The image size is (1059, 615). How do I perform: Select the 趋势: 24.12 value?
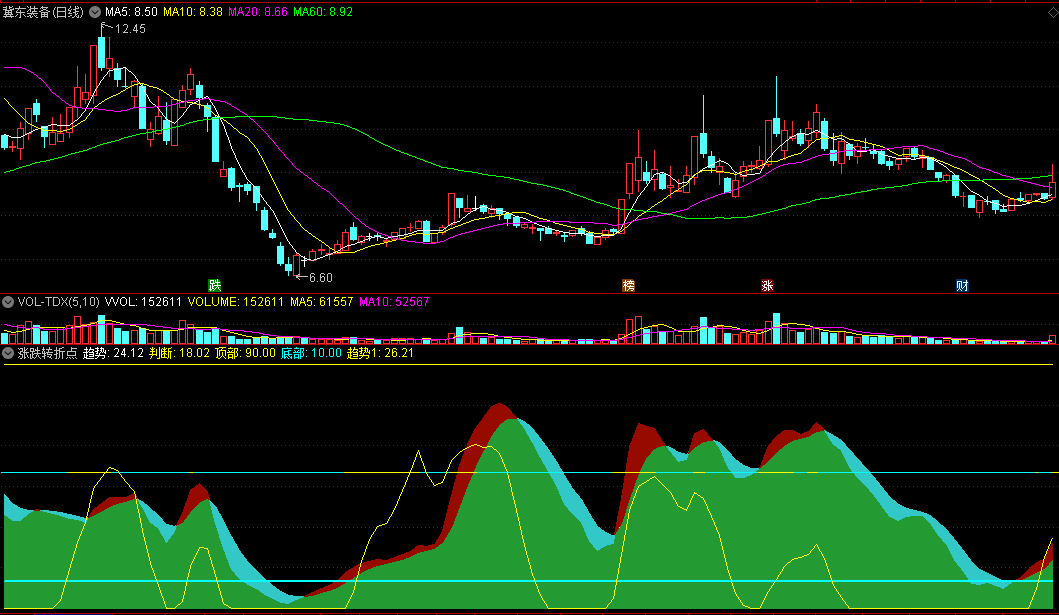click(x=113, y=353)
